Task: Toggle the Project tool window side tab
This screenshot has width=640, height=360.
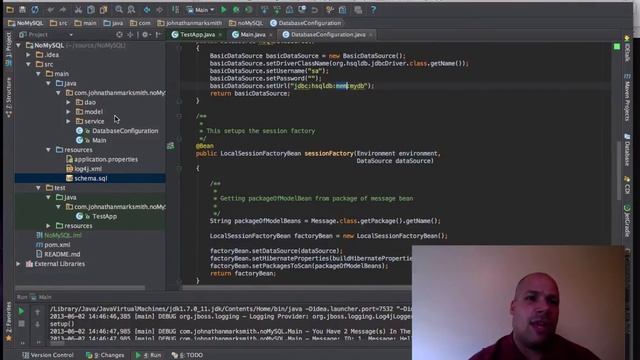Action: click(8, 49)
